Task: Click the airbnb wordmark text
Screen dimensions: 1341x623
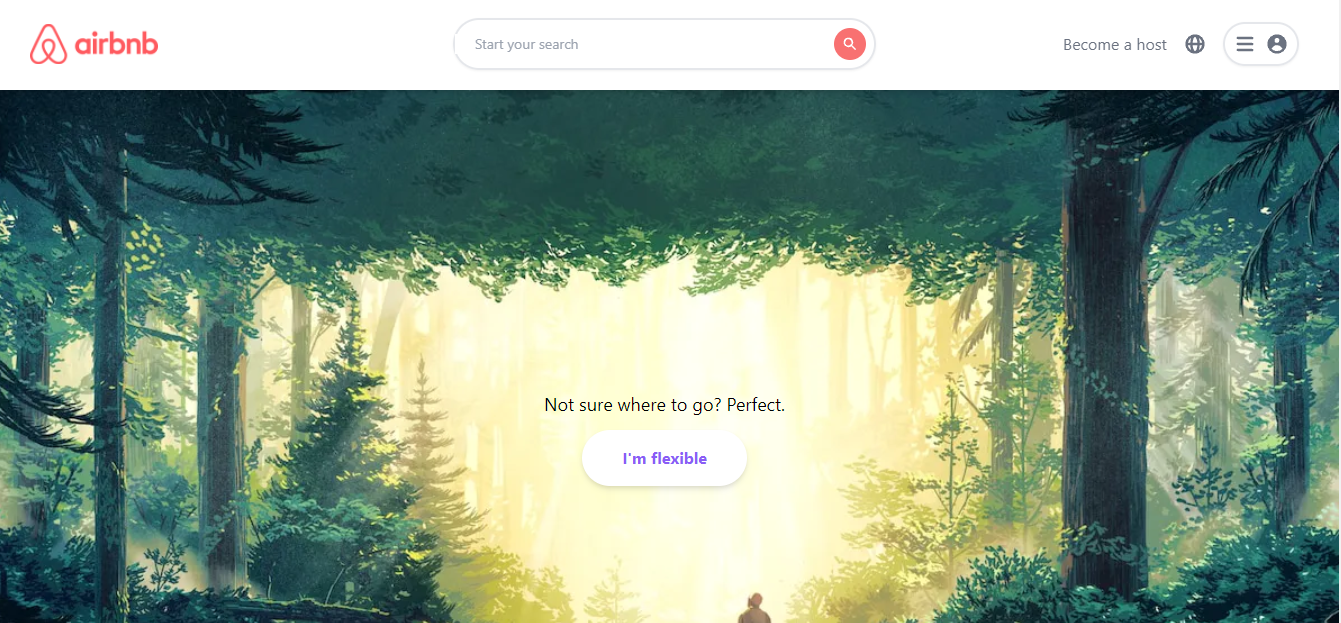Action: pyautogui.click(x=116, y=44)
